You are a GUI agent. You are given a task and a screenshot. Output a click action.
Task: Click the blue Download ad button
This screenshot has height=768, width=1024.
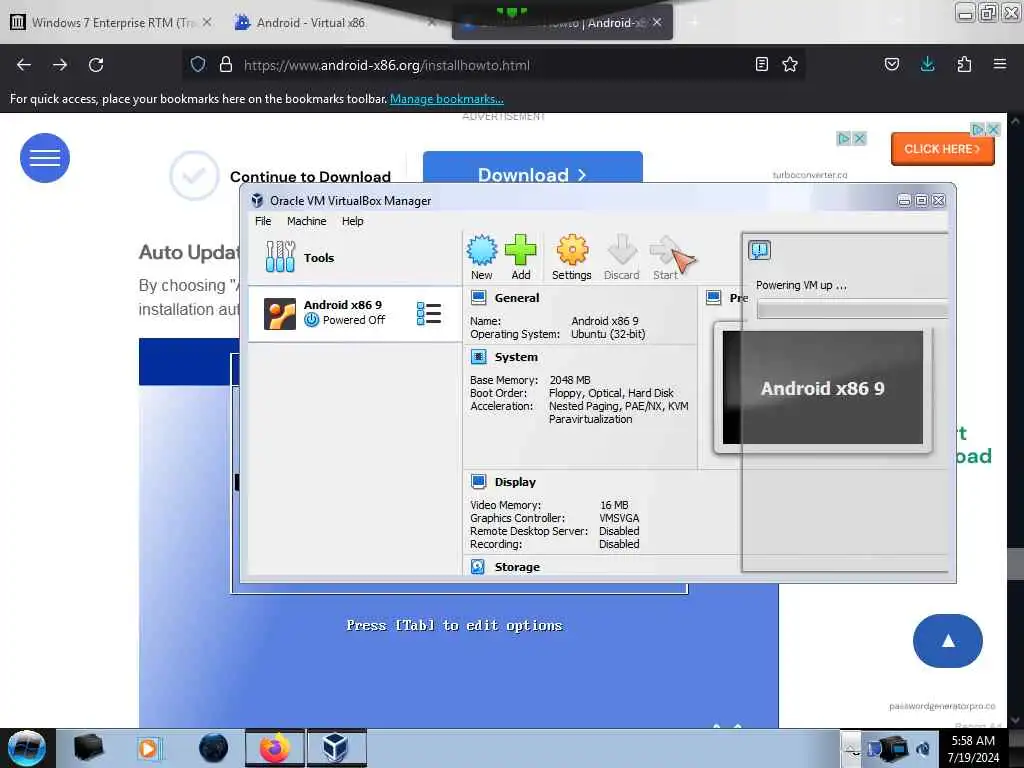(533, 168)
